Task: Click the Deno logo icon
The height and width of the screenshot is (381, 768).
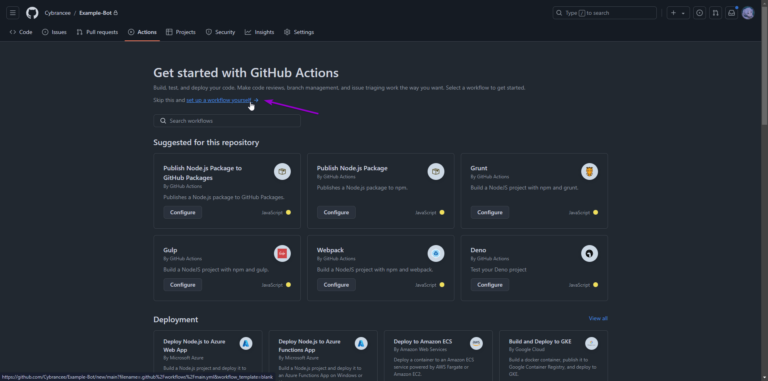Action: (590, 254)
